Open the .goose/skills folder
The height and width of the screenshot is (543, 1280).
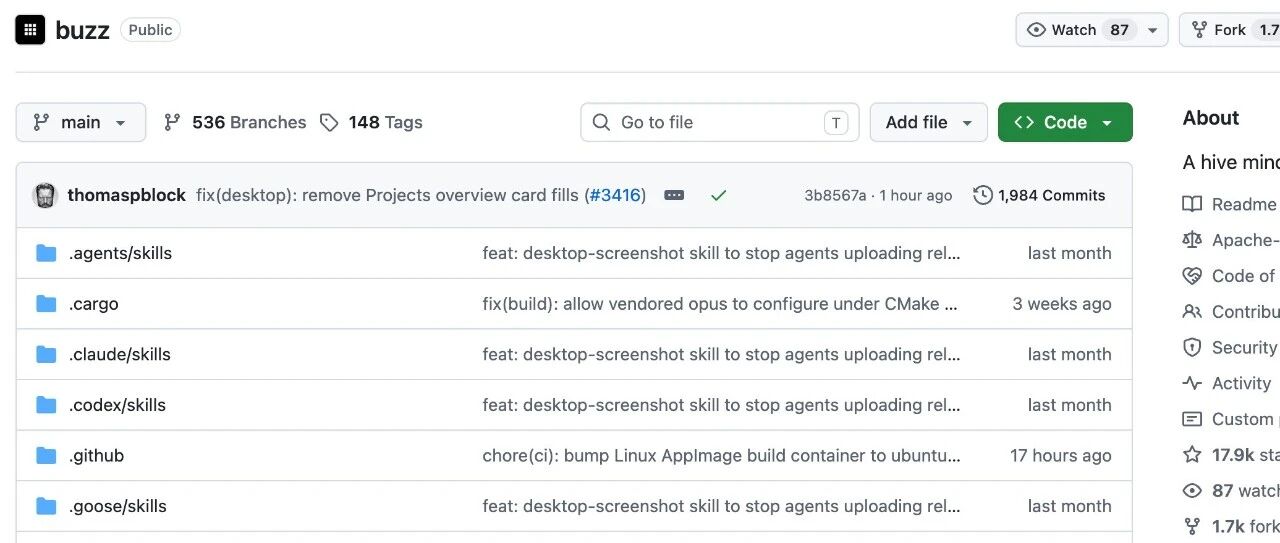coord(117,506)
